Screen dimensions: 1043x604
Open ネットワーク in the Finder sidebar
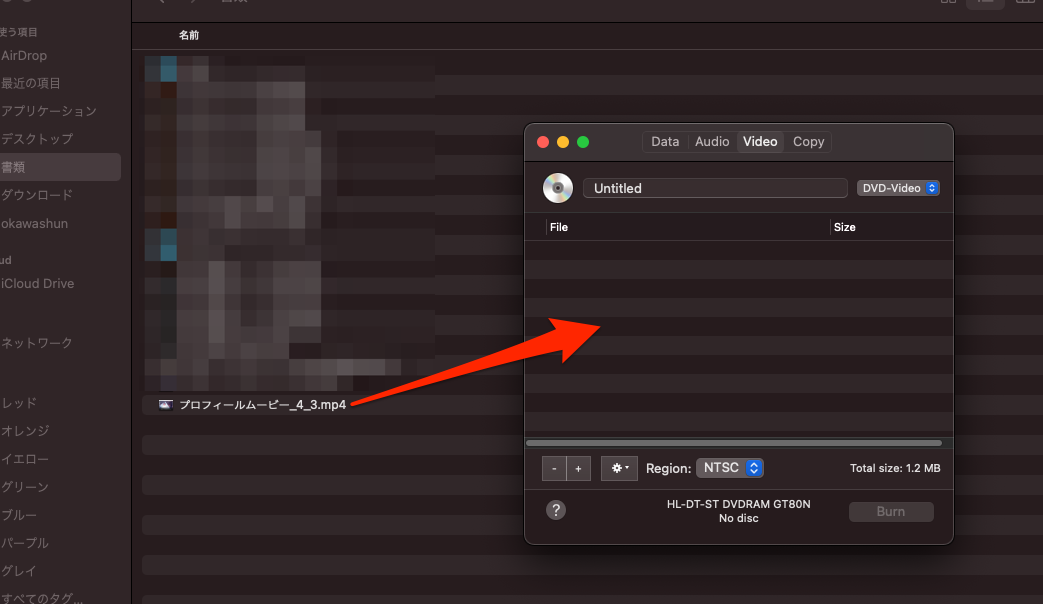(37, 343)
